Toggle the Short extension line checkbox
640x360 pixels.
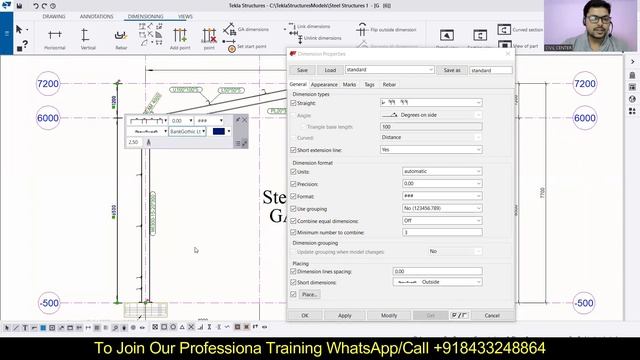pyautogui.click(x=293, y=150)
